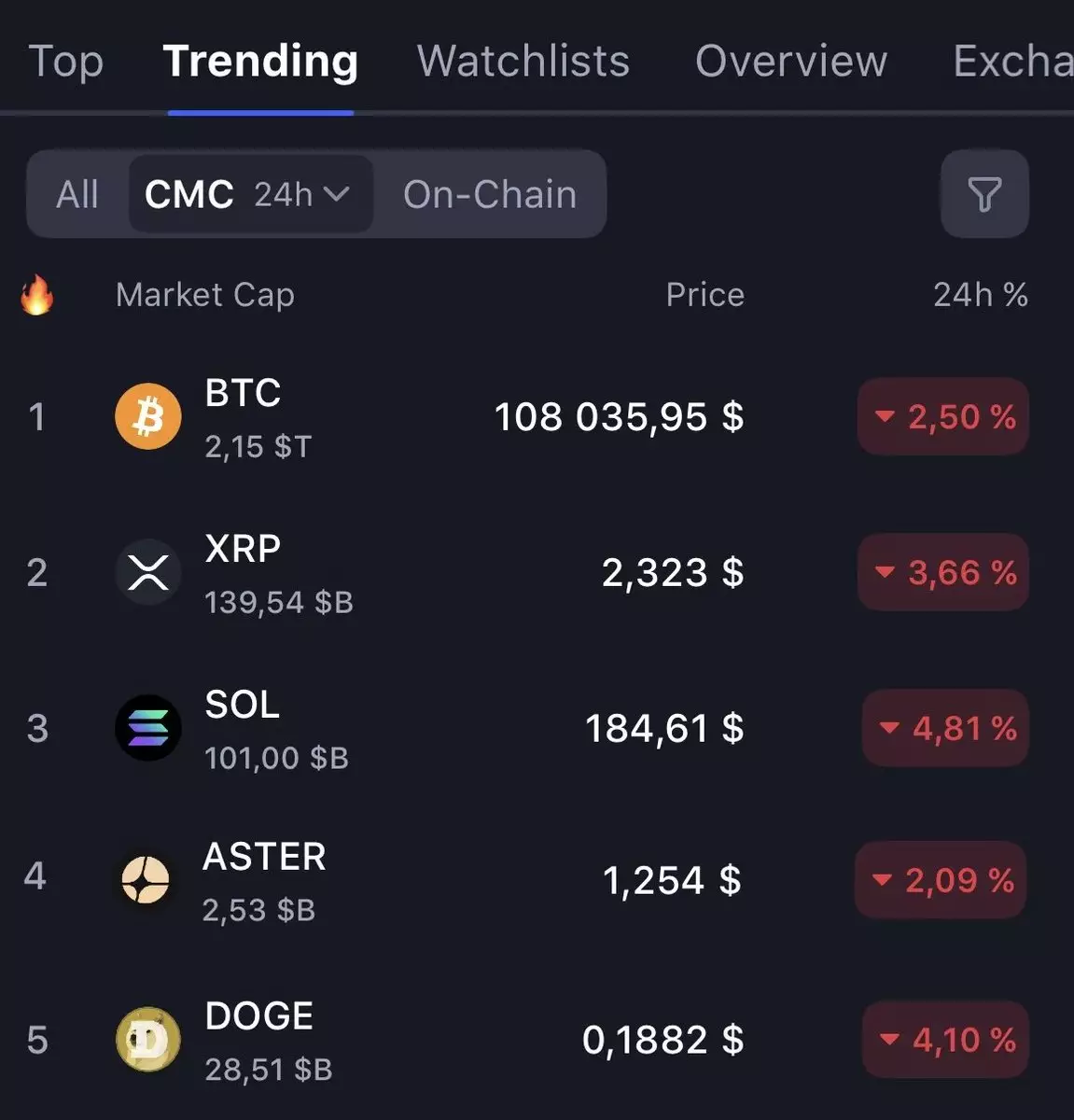1074x1120 pixels.
Task: Switch to the On-Chain segment
Action: (x=489, y=194)
